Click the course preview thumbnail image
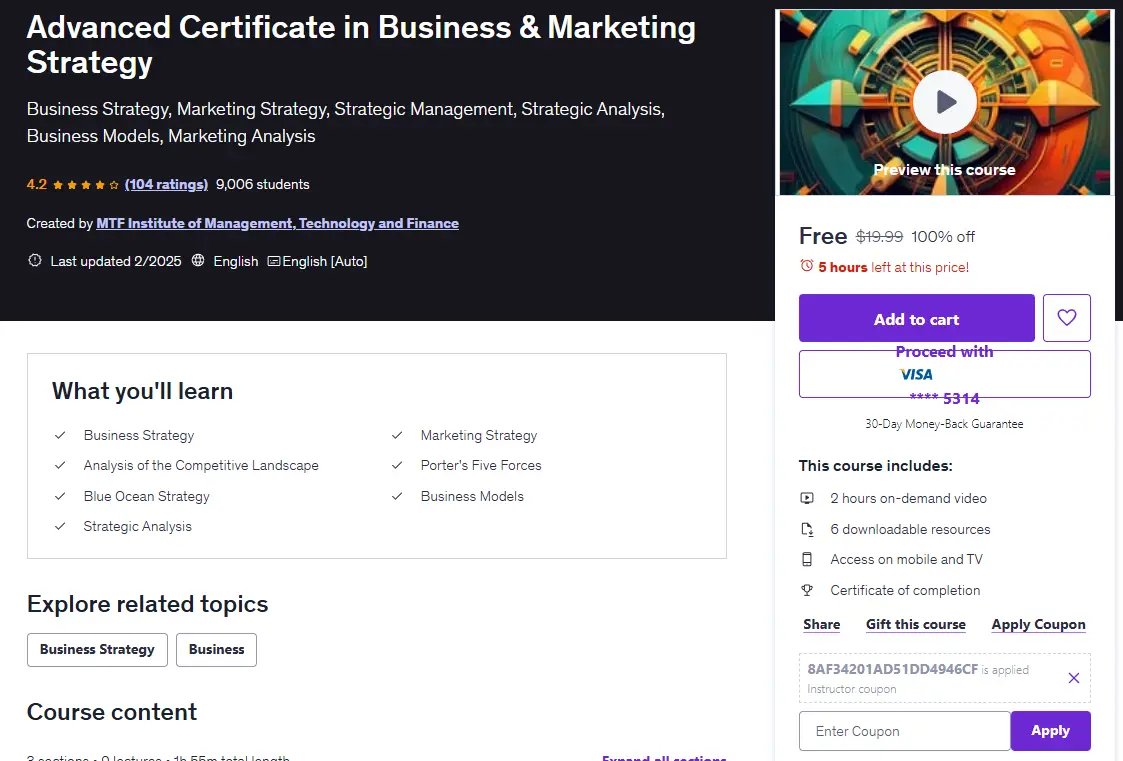 click(x=945, y=102)
